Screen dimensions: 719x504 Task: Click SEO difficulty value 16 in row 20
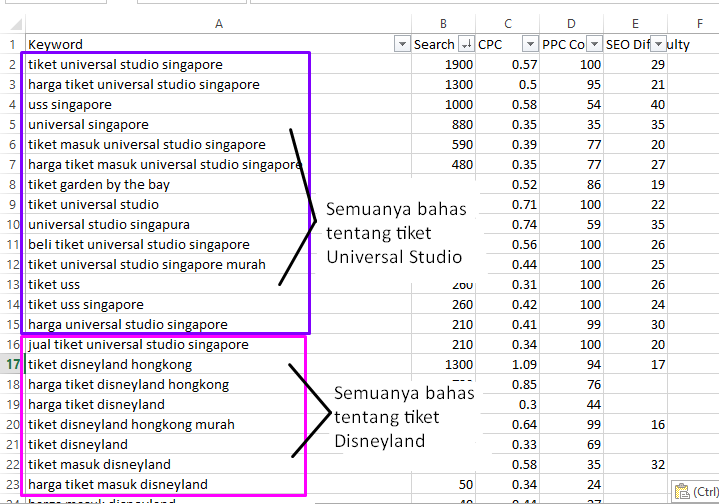tap(635, 425)
